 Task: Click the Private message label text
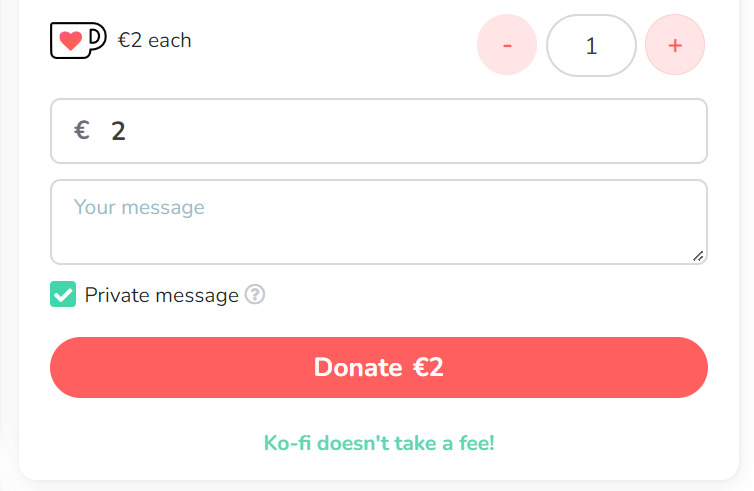click(x=162, y=295)
